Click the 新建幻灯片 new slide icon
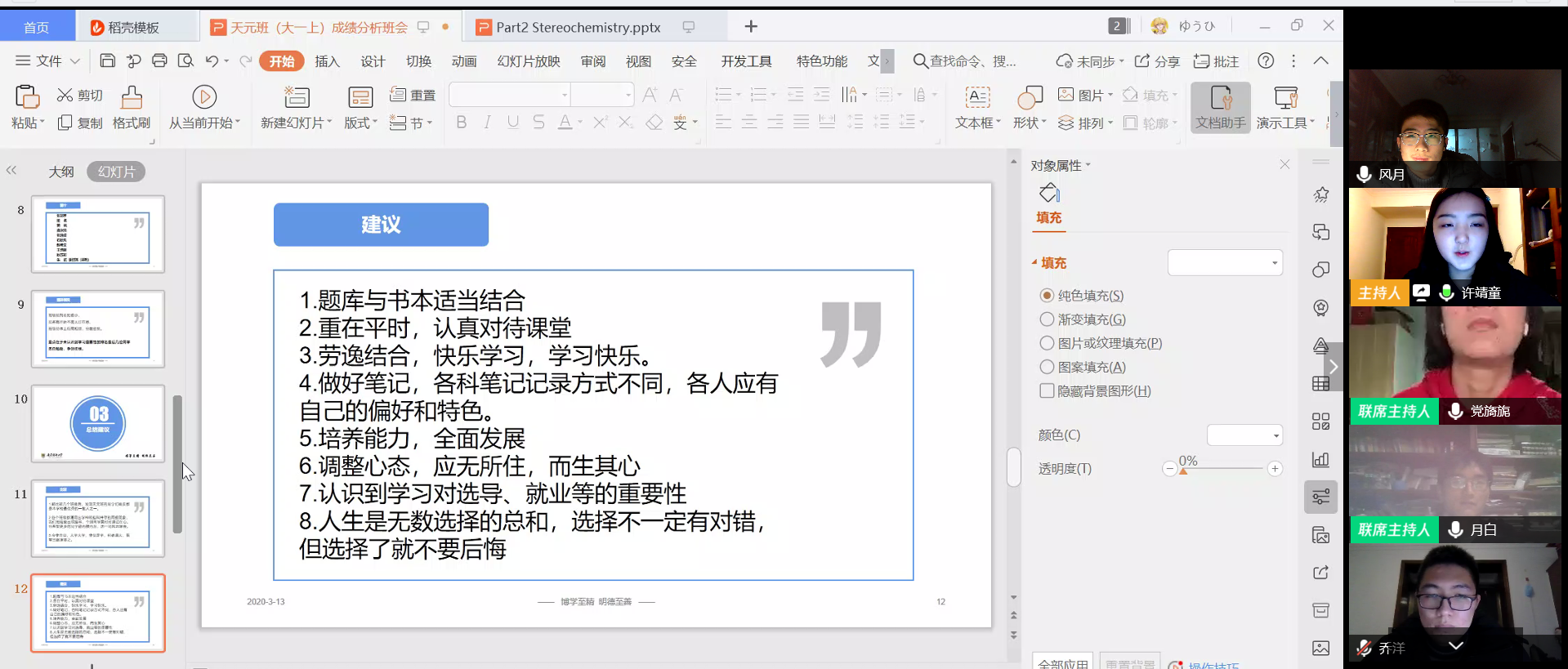 [296, 97]
